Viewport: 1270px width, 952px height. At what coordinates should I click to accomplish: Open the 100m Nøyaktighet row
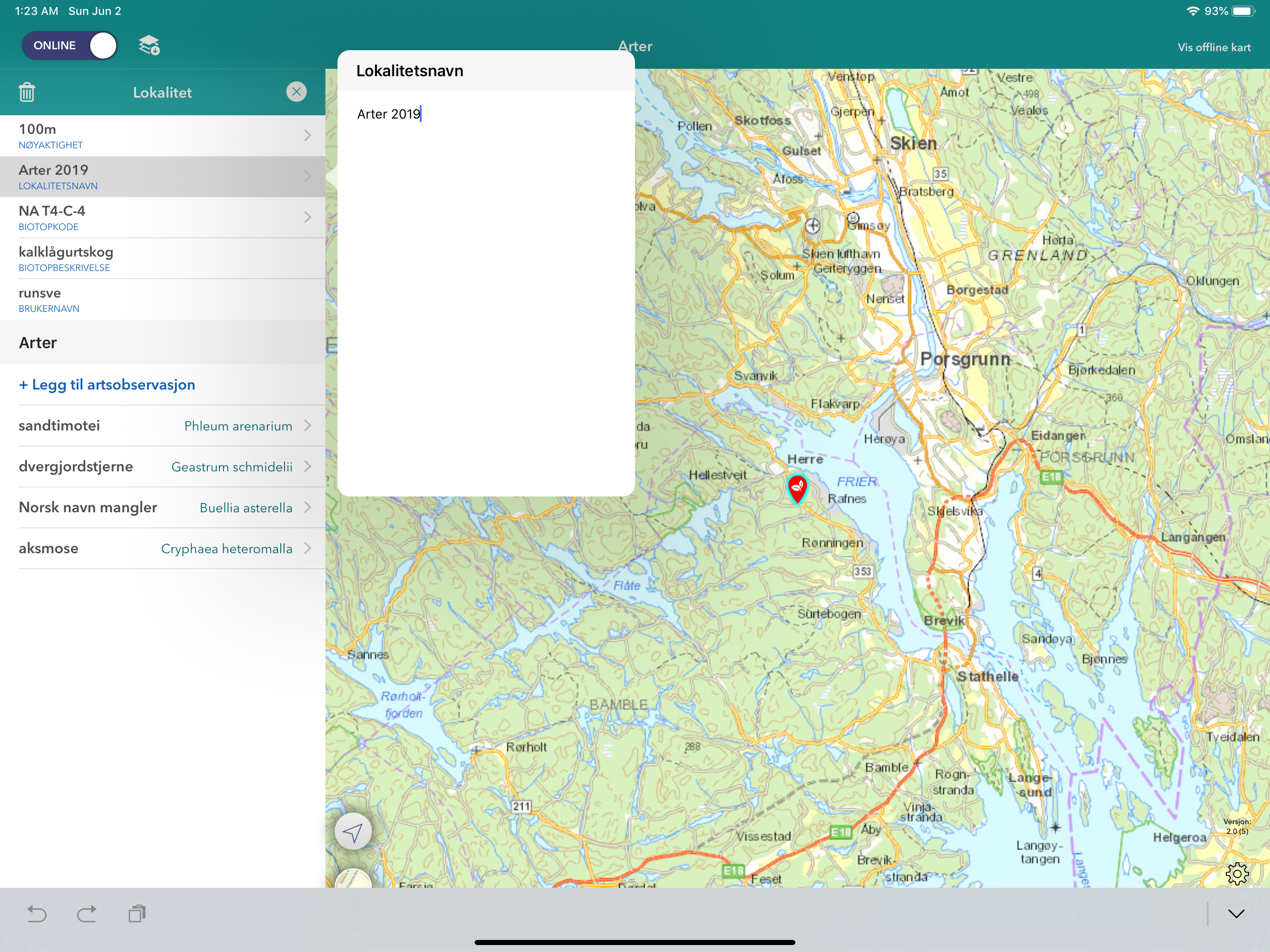pos(163,136)
